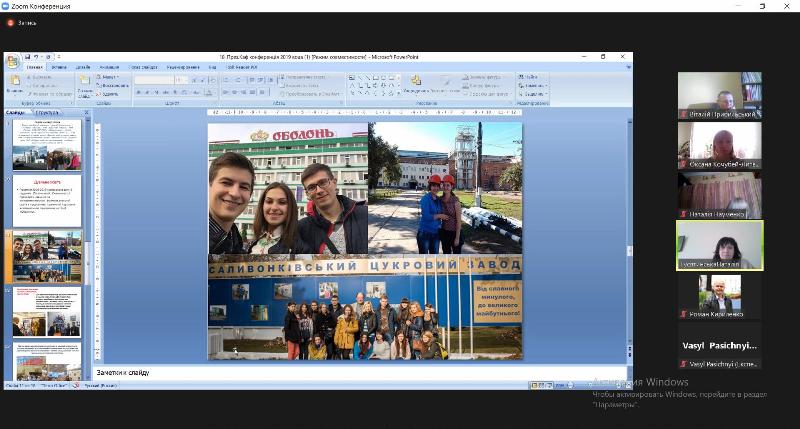Click the PowerPoint Help icon at ribbon's right
Viewport: 800px width, 429px height.
point(626,67)
